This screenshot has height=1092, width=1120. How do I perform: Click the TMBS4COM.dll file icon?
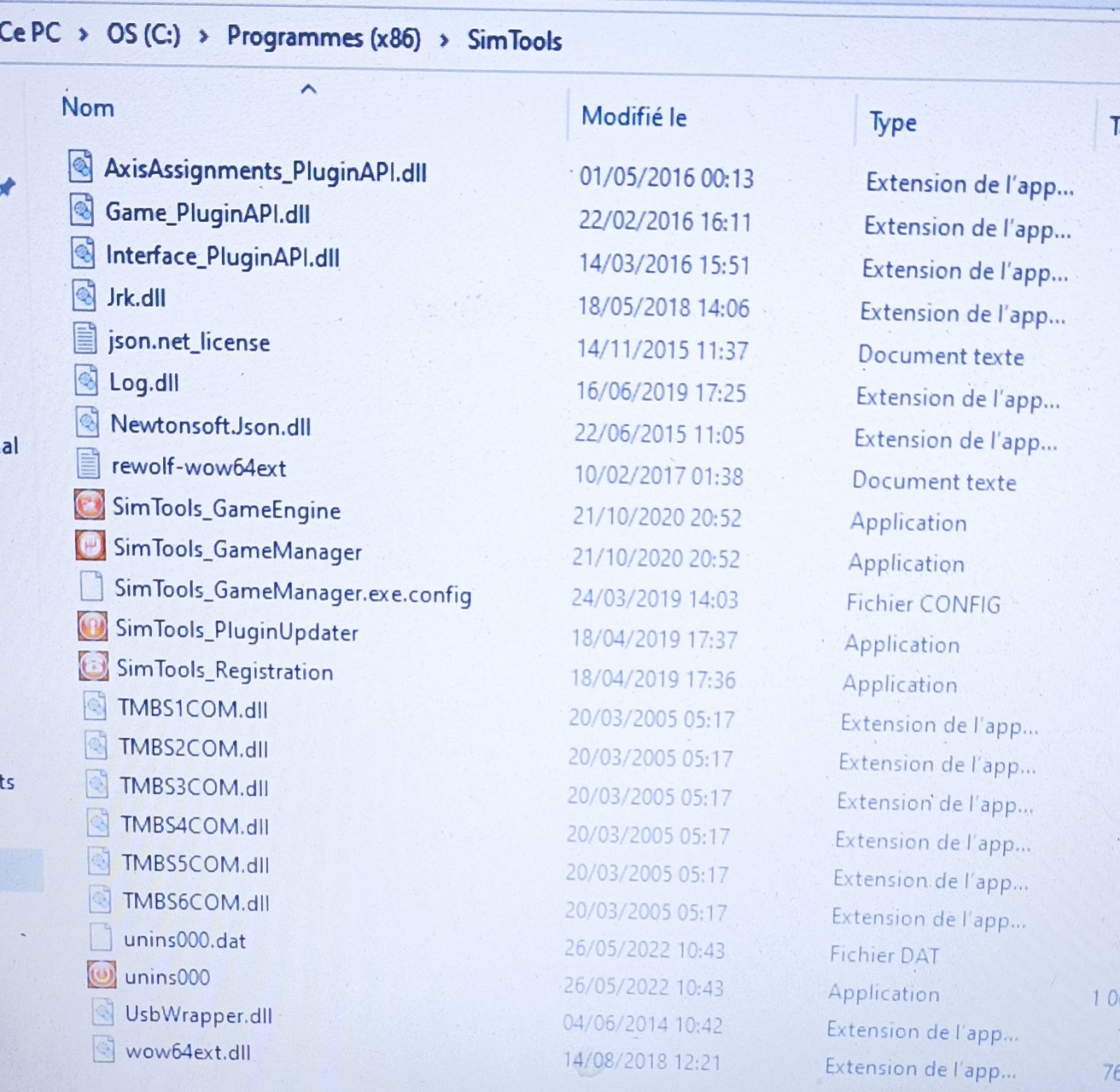coord(98,822)
